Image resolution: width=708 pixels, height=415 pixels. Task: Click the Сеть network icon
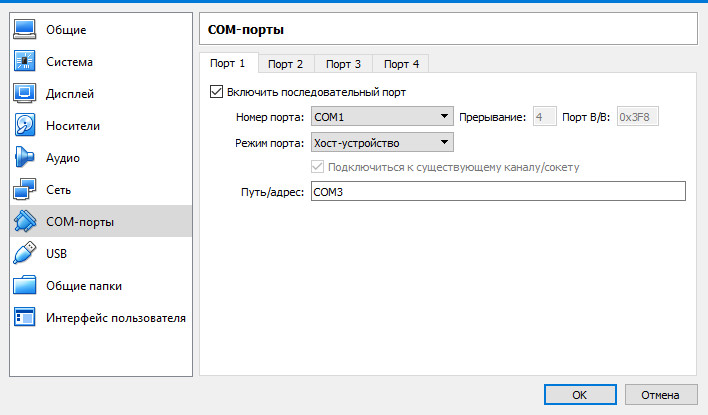point(26,190)
